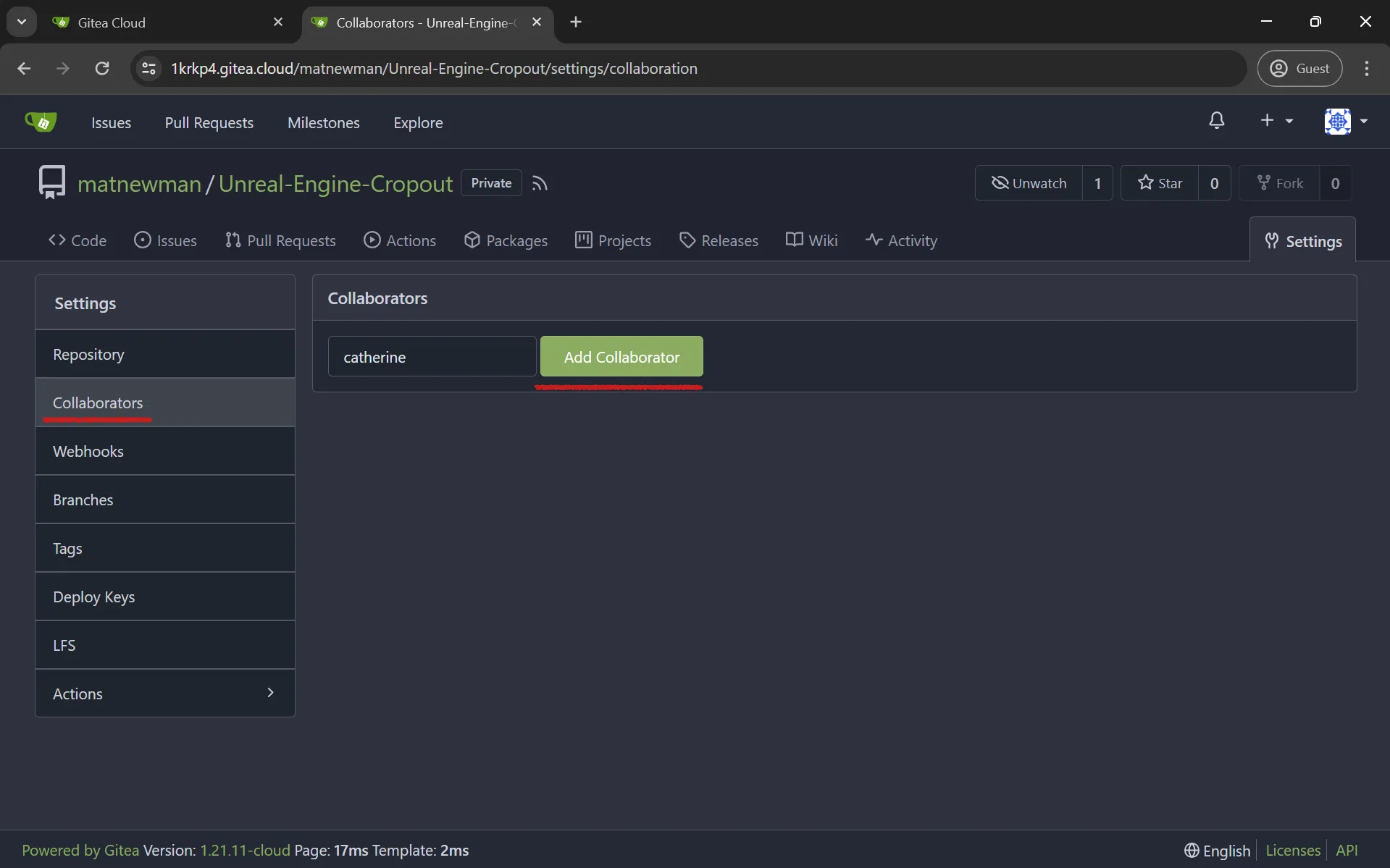The width and height of the screenshot is (1390, 868).
Task: Select Branches in settings sidebar
Action: point(165,500)
